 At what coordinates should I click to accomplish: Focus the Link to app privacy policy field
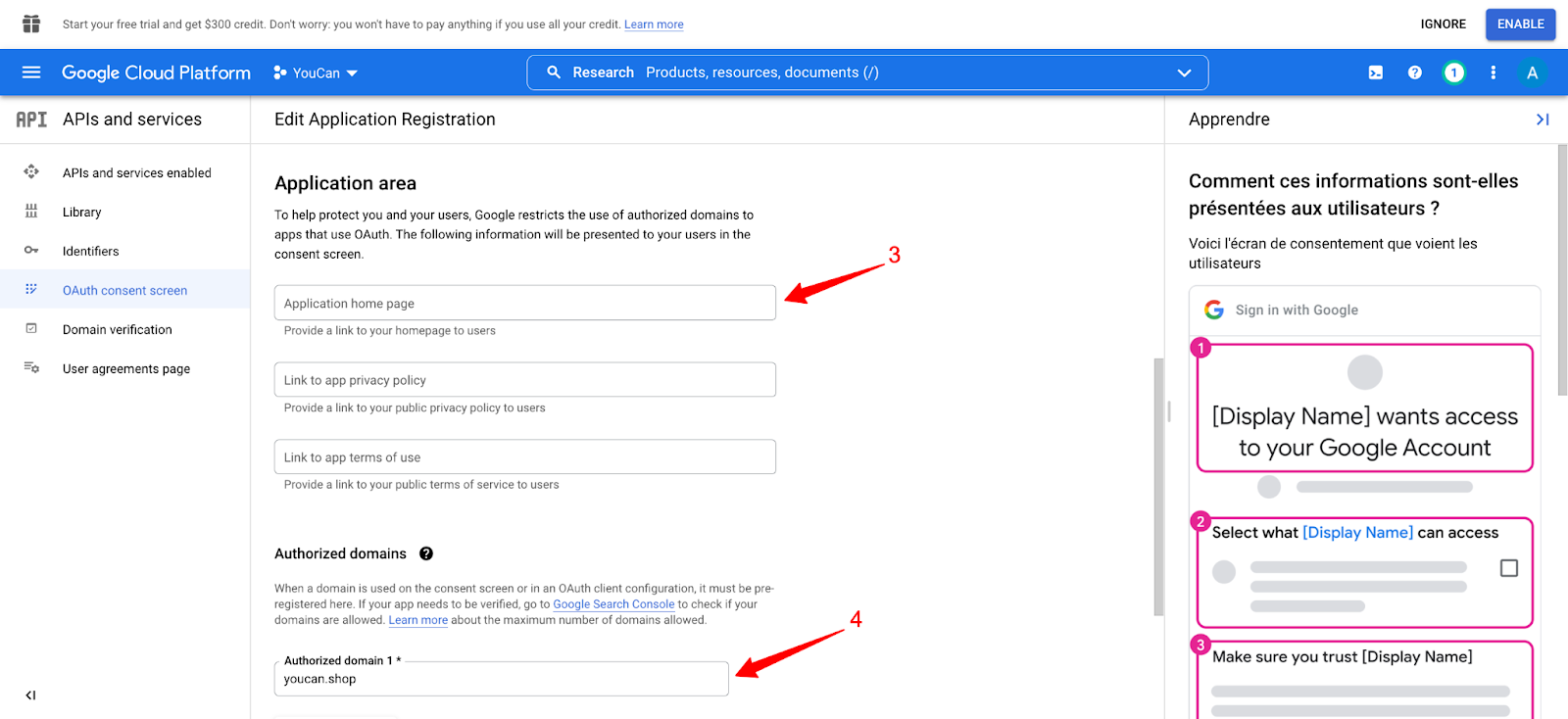[525, 380]
